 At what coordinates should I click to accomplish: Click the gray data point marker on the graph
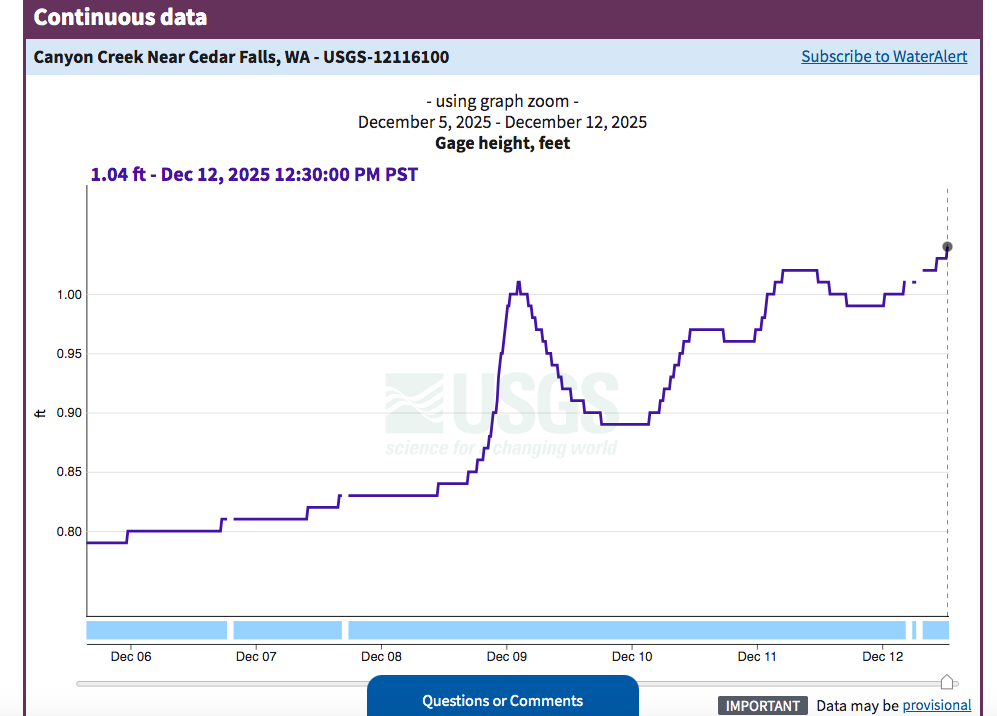pos(947,247)
